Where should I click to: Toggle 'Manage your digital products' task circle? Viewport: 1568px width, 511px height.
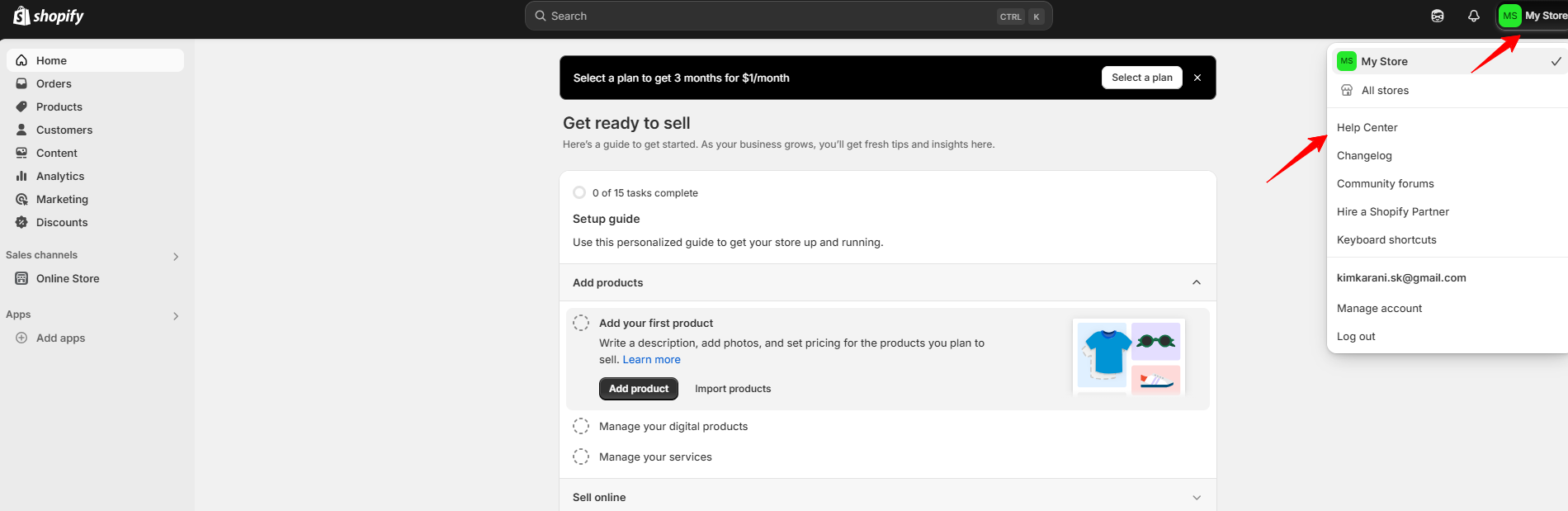pyautogui.click(x=581, y=426)
